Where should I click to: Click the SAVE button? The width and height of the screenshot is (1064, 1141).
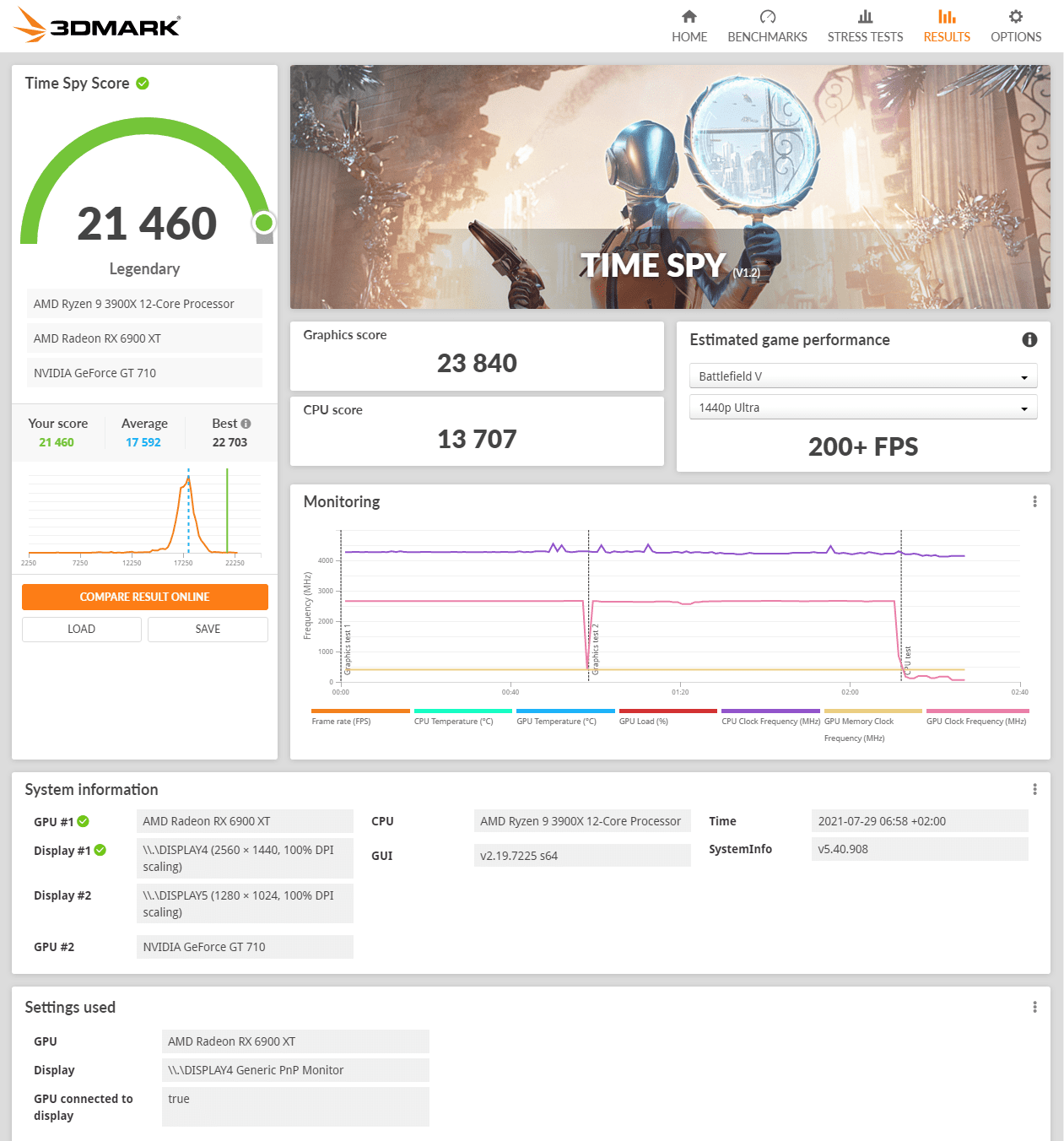(x=208, y=629)
